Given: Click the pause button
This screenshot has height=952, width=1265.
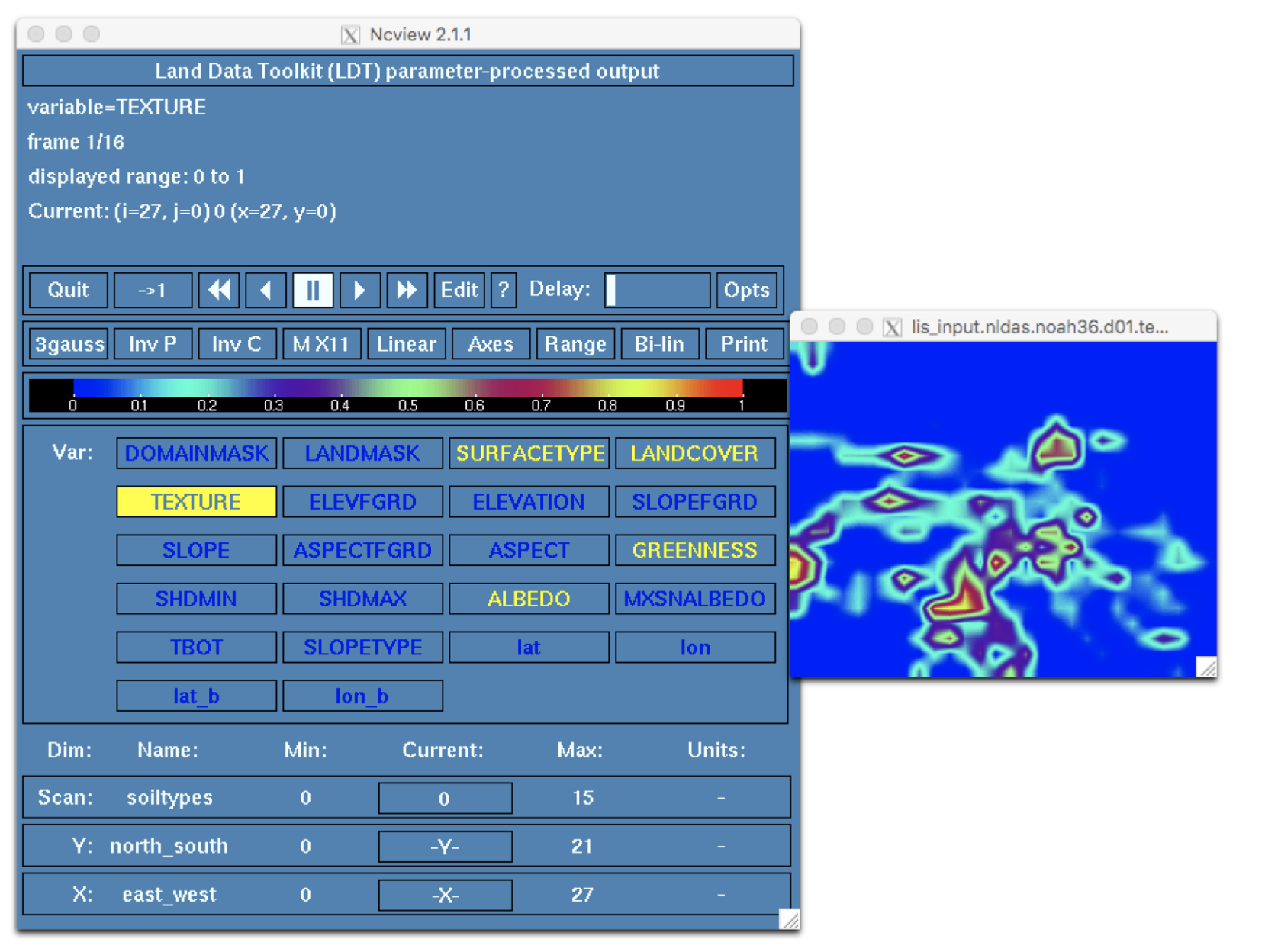Looking at the screenshot, I should 313,290.
